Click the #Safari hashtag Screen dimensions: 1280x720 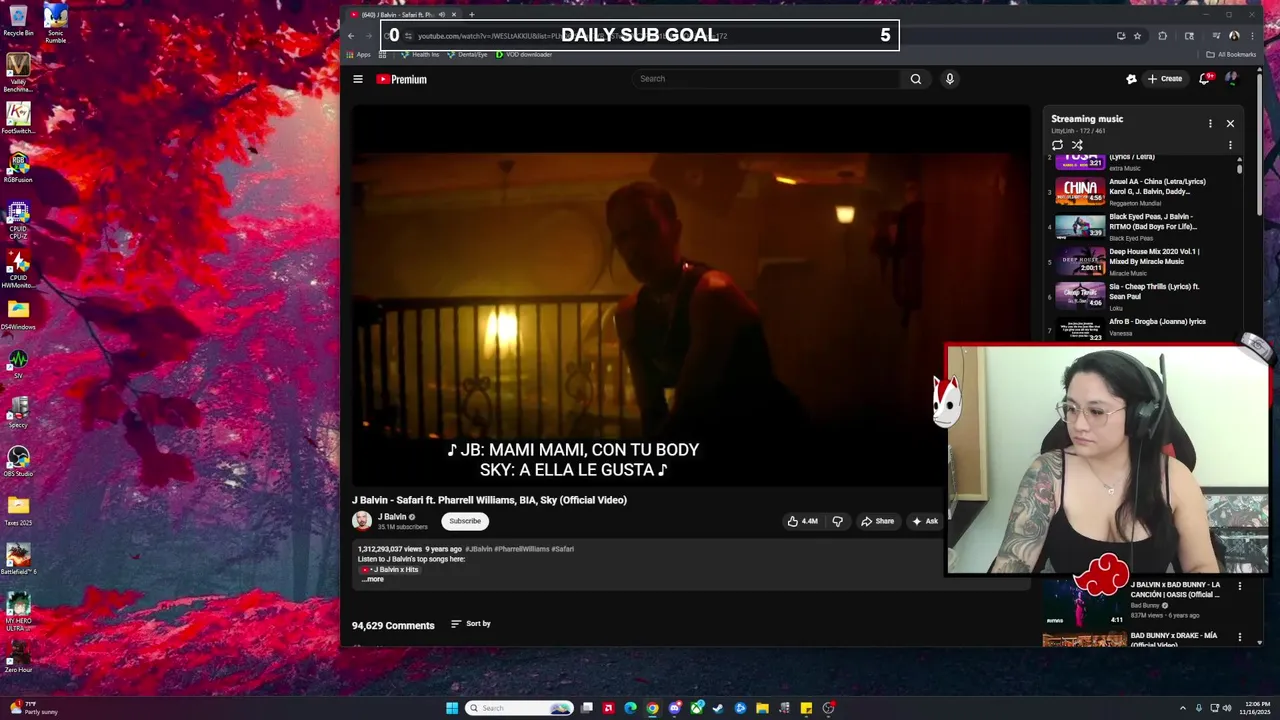click(x=562, y=549)
